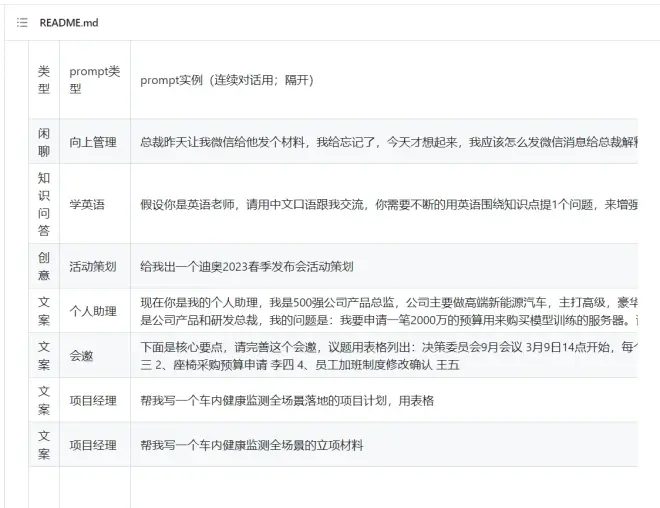Select the 闲聊 category cell

44,142
